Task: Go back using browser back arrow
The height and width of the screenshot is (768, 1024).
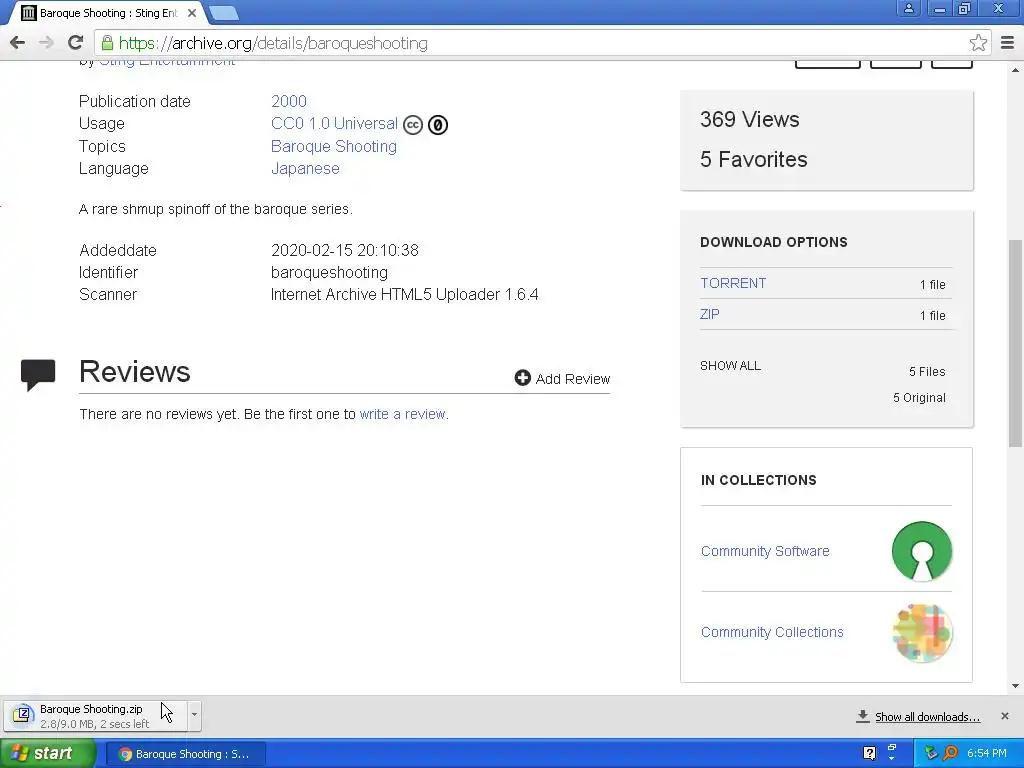Action: (x=18, y=43)
